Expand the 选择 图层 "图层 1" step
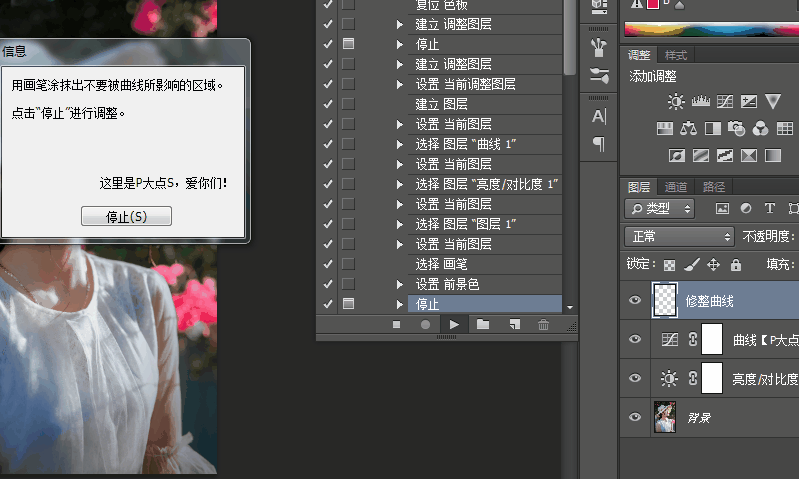The height and width of the screenshot is (479, 799). click(x=400, y=224)
